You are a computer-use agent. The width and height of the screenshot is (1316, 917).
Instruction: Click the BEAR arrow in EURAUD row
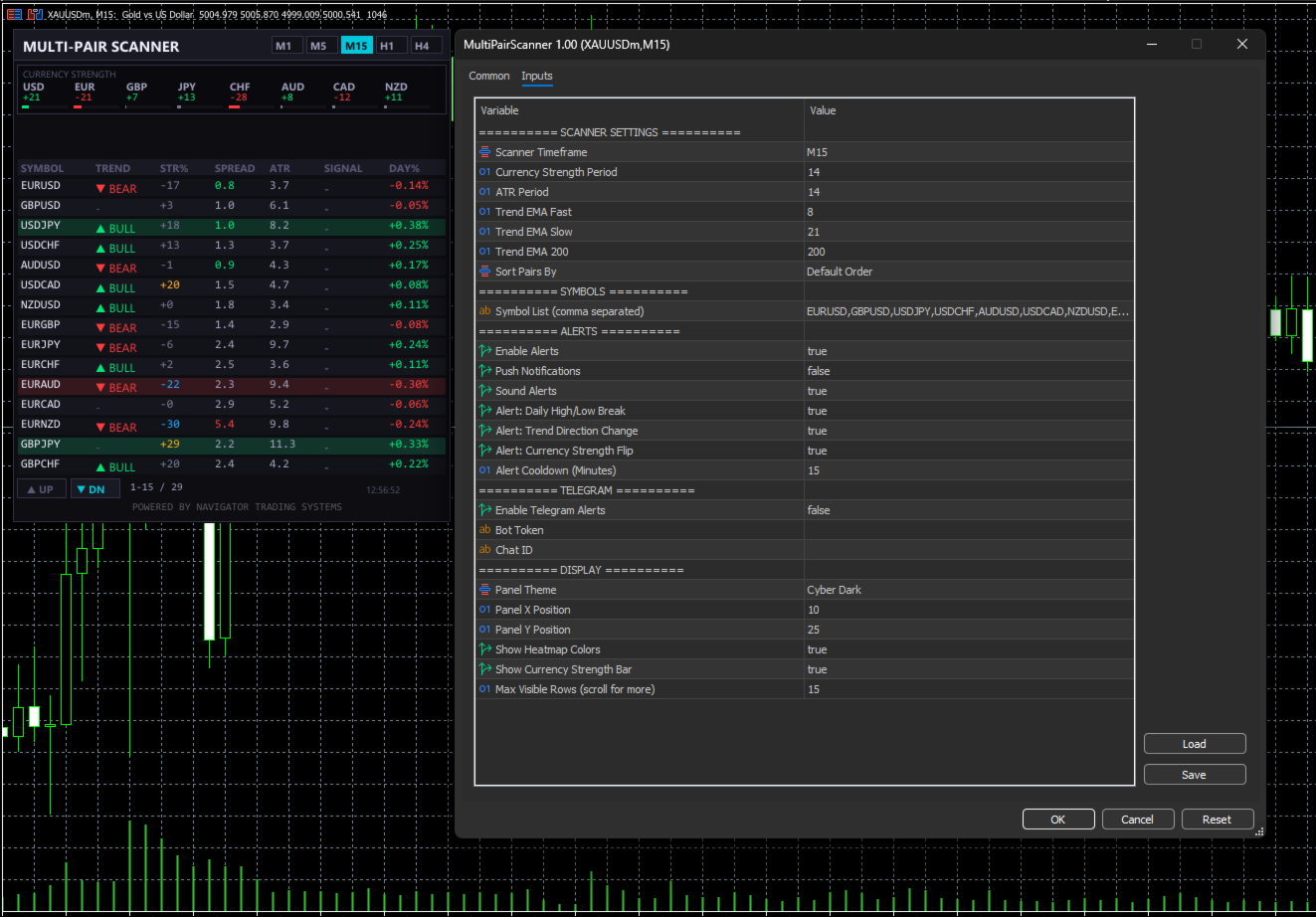tap(100, 388)
